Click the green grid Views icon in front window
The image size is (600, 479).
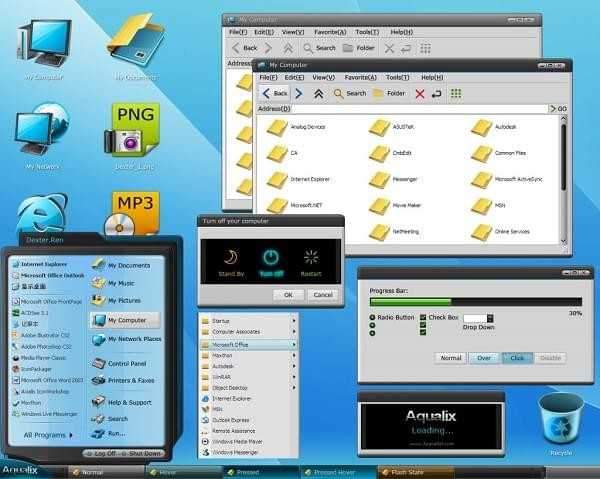456,93
